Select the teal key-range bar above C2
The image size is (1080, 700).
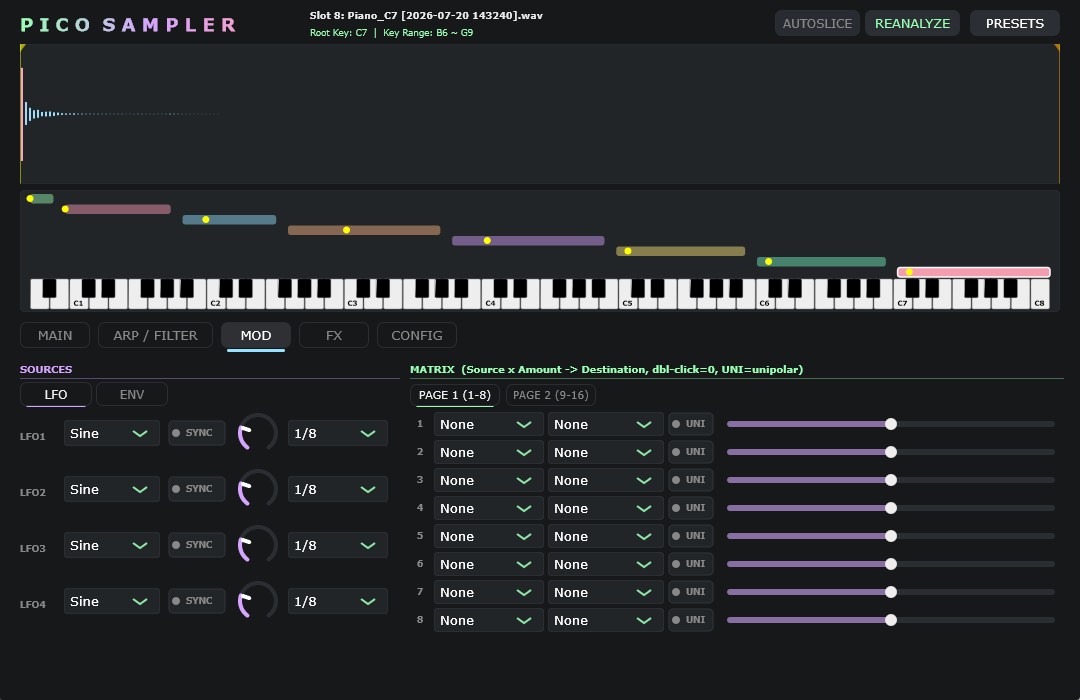[229, 220]
